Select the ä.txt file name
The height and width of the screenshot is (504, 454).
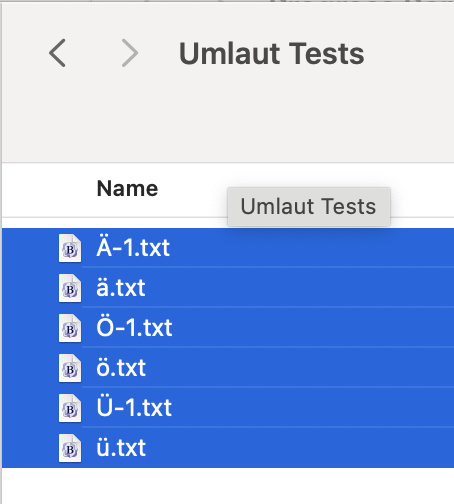121,287
